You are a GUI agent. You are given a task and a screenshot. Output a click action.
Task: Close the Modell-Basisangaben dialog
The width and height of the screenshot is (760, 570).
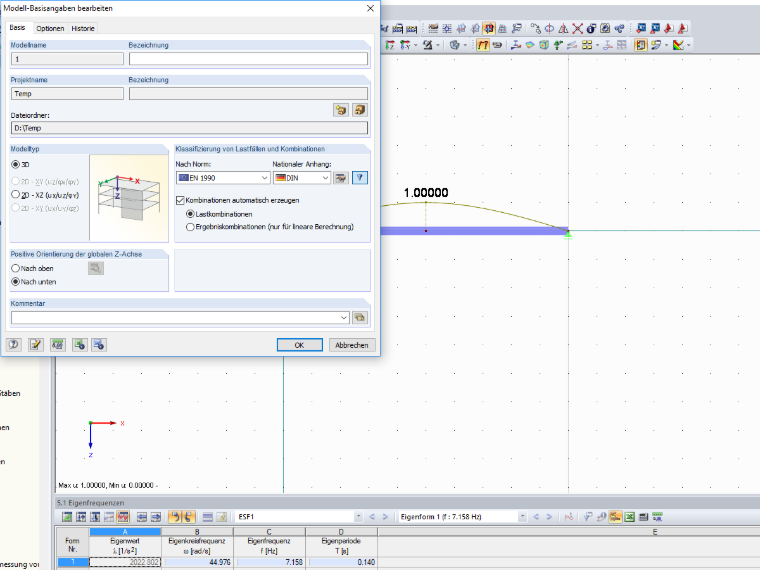click(x=370, y=8)
